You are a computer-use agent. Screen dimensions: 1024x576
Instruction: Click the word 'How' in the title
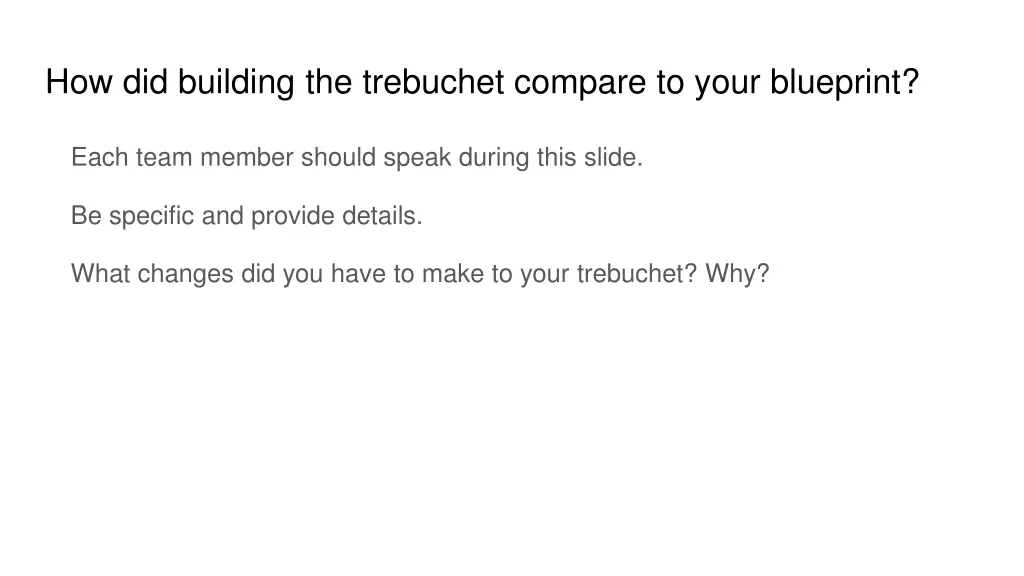tap(80, 83)
